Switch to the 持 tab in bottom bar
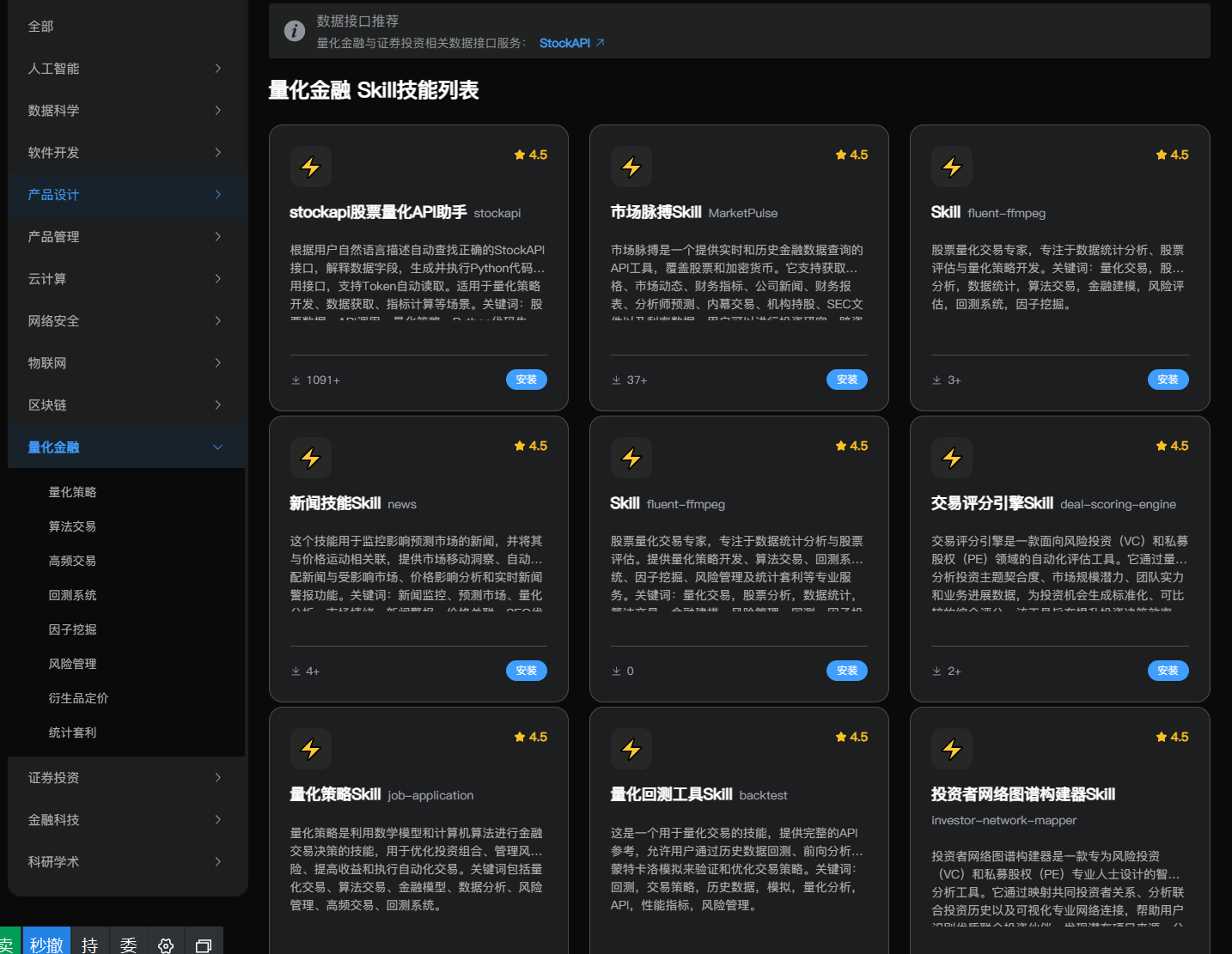Screen dimensions: 1232x954 click(x=89, y=943)
